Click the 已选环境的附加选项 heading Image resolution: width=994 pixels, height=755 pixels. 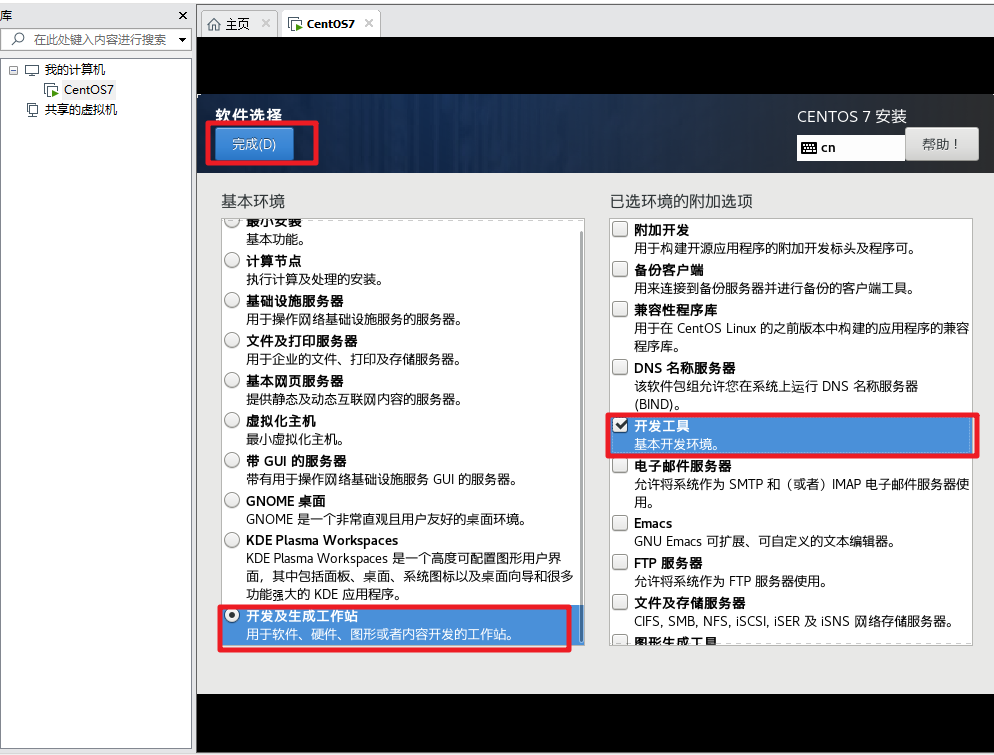pos(681,202)
